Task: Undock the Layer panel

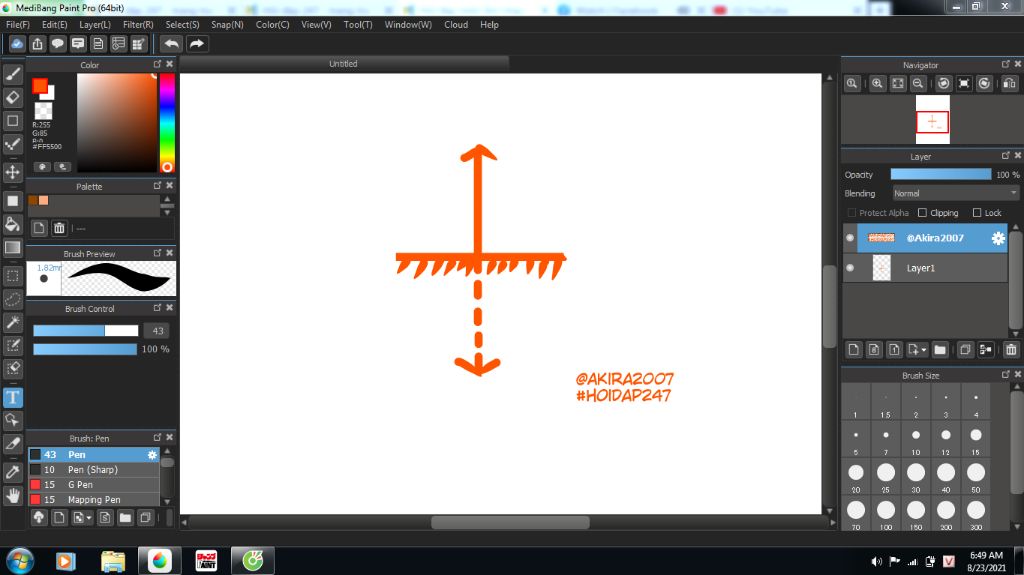Action: [x=1005, y=156]
